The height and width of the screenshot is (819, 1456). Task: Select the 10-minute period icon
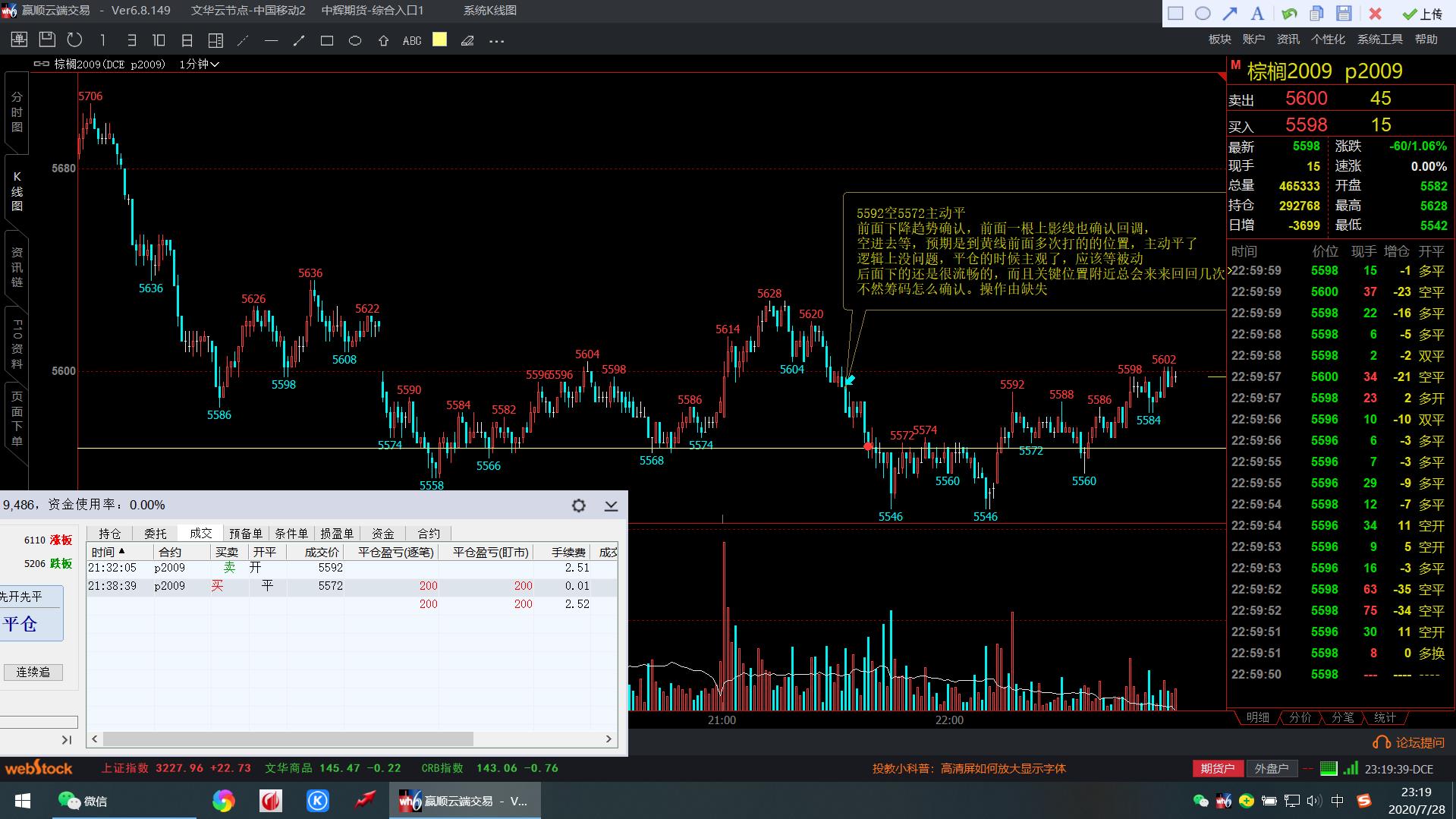pos(159,40)
